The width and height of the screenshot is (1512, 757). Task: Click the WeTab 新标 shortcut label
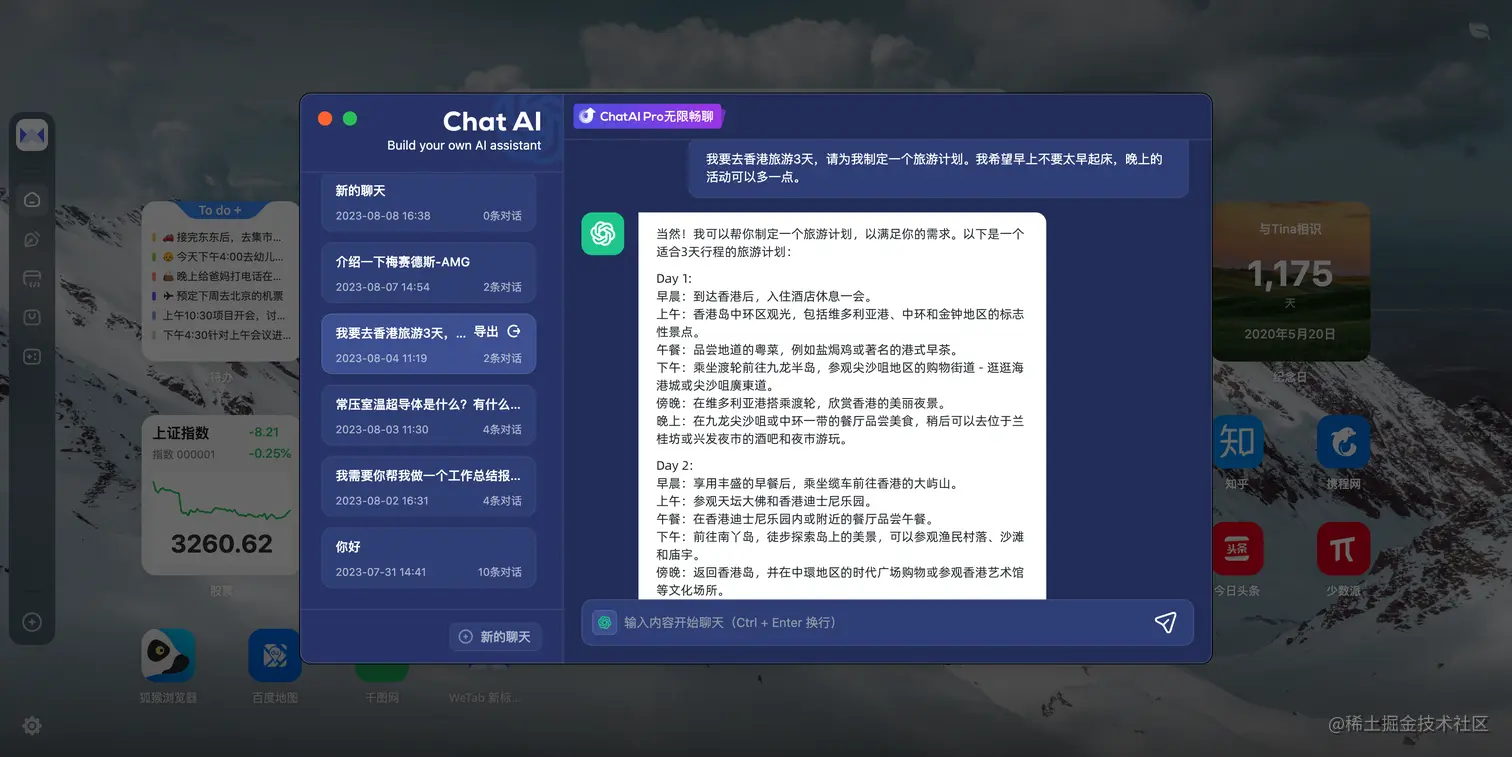(x=484, y=698)
